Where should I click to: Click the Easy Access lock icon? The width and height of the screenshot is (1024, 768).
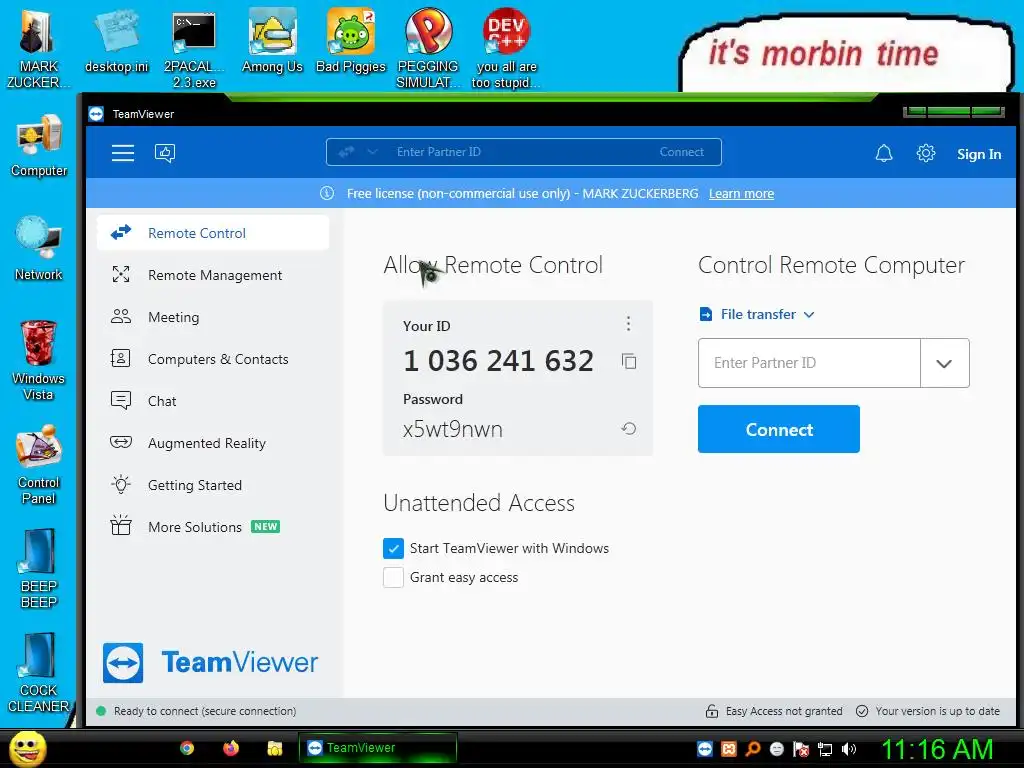(712, 711)
